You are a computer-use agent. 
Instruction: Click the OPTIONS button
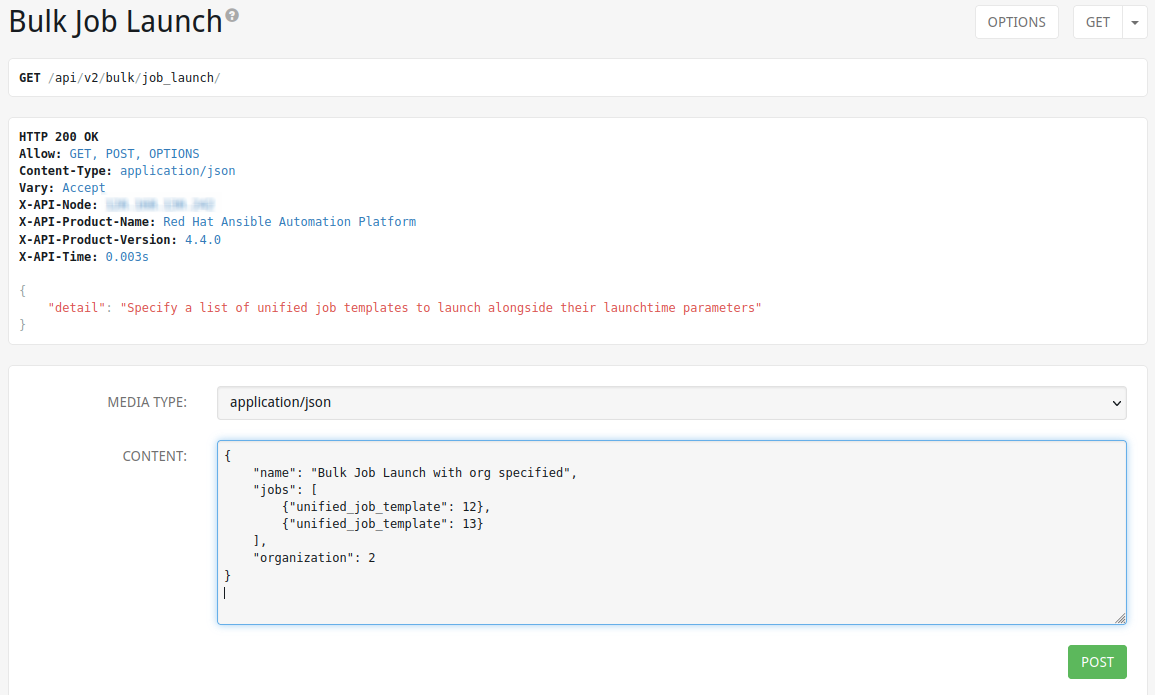click(x=1017, y=22)
